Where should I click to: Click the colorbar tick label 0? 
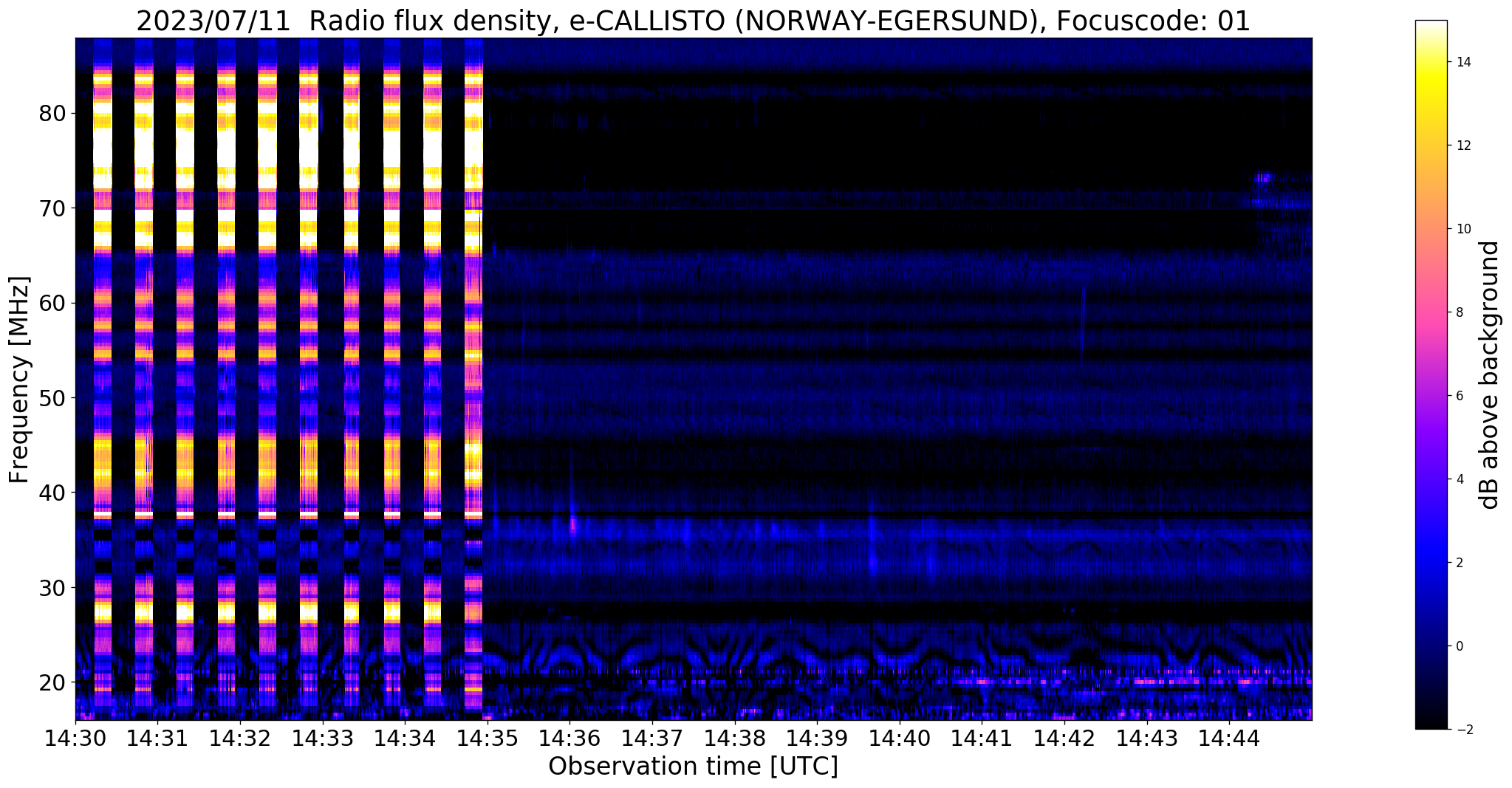pyautogui.click(x=1460, y=646)
